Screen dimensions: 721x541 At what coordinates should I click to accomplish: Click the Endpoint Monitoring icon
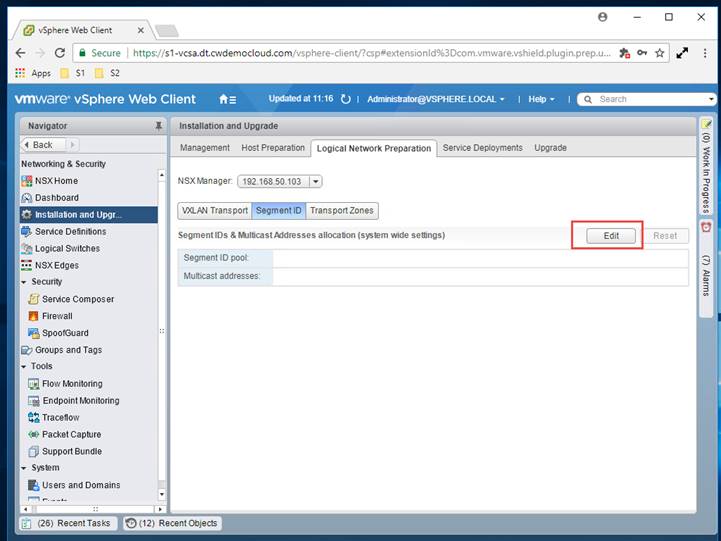tap(34, 401)
